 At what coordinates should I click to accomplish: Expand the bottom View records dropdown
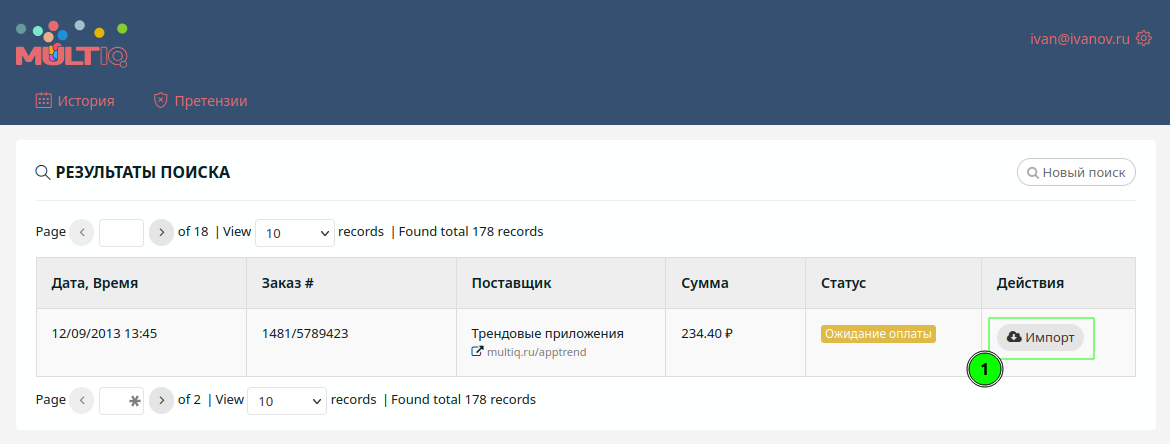(287, 401)
